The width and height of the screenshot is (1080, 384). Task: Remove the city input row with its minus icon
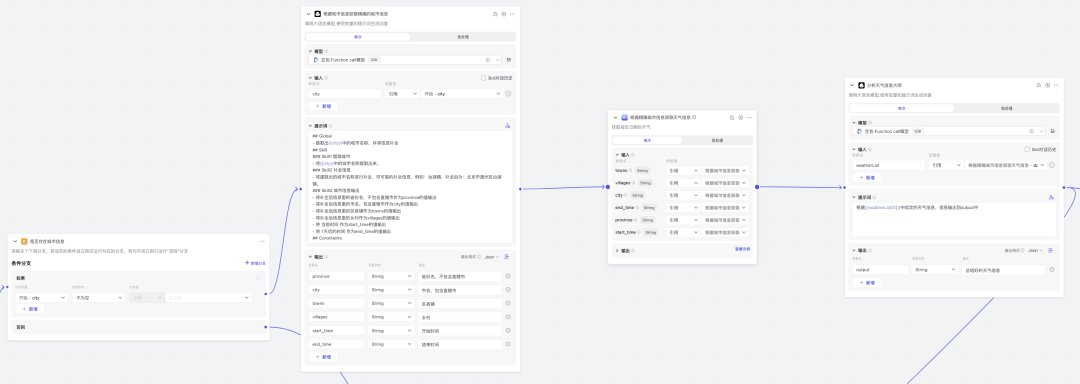tap(508, 94)
